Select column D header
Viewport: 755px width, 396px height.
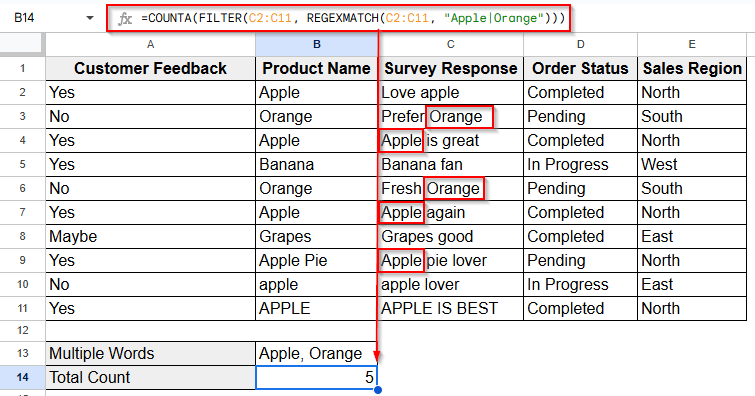point(580,44)
